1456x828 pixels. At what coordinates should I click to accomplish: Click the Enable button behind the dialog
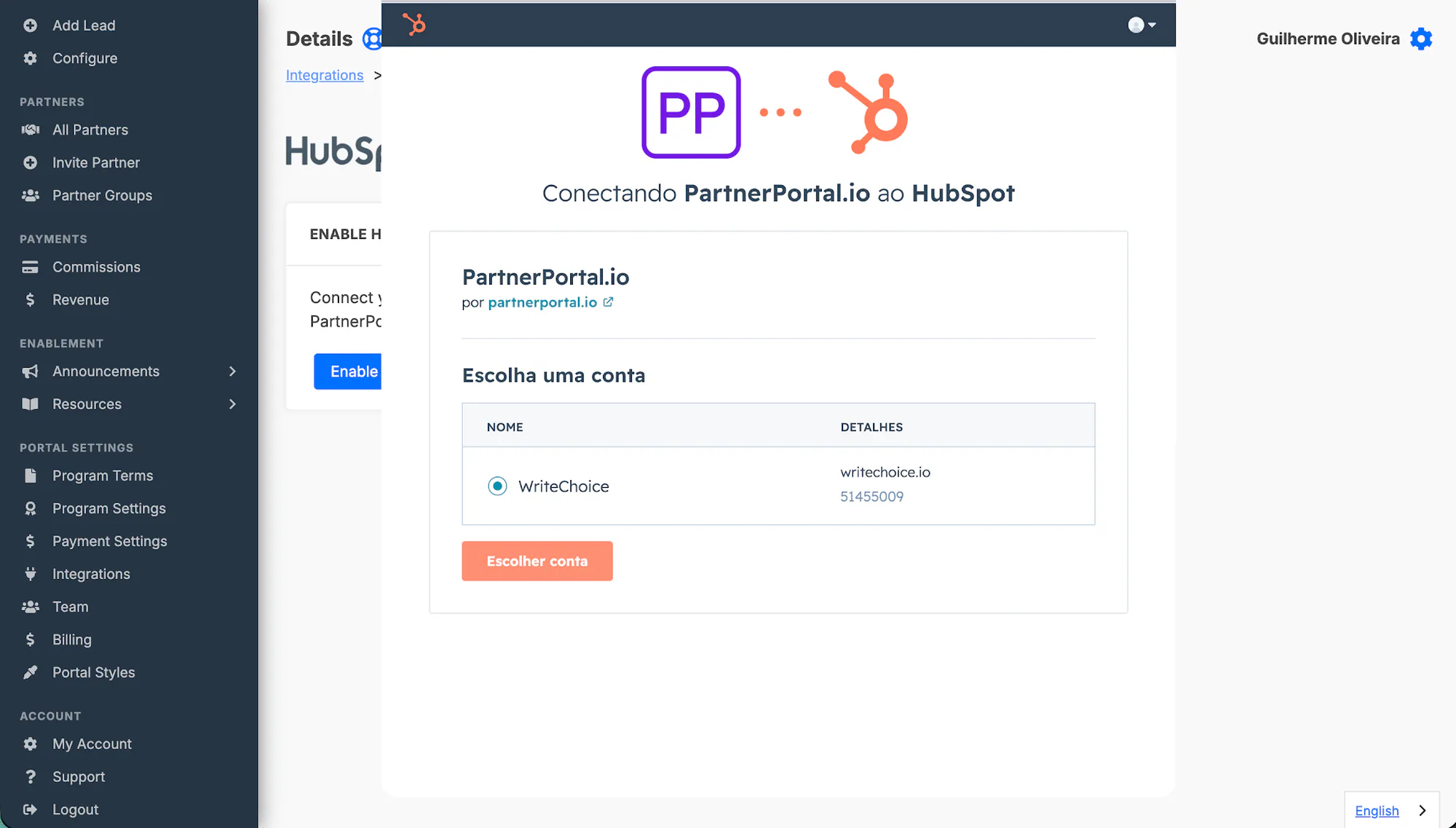click(348, 371)
